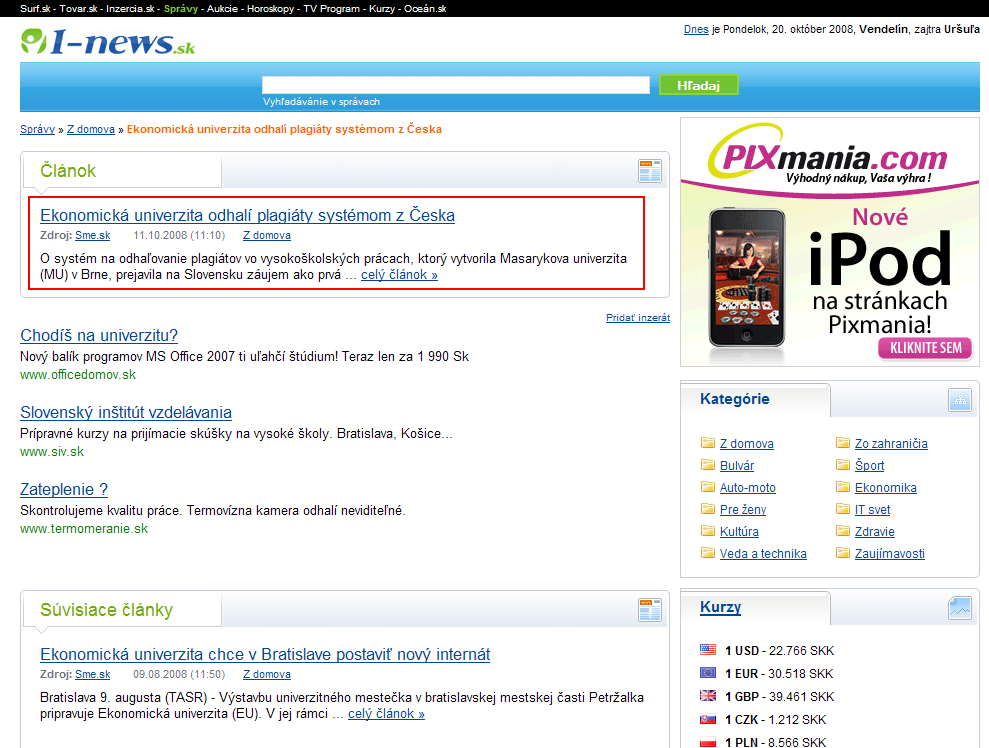Open the Ekonomika category link

point(886,488)
